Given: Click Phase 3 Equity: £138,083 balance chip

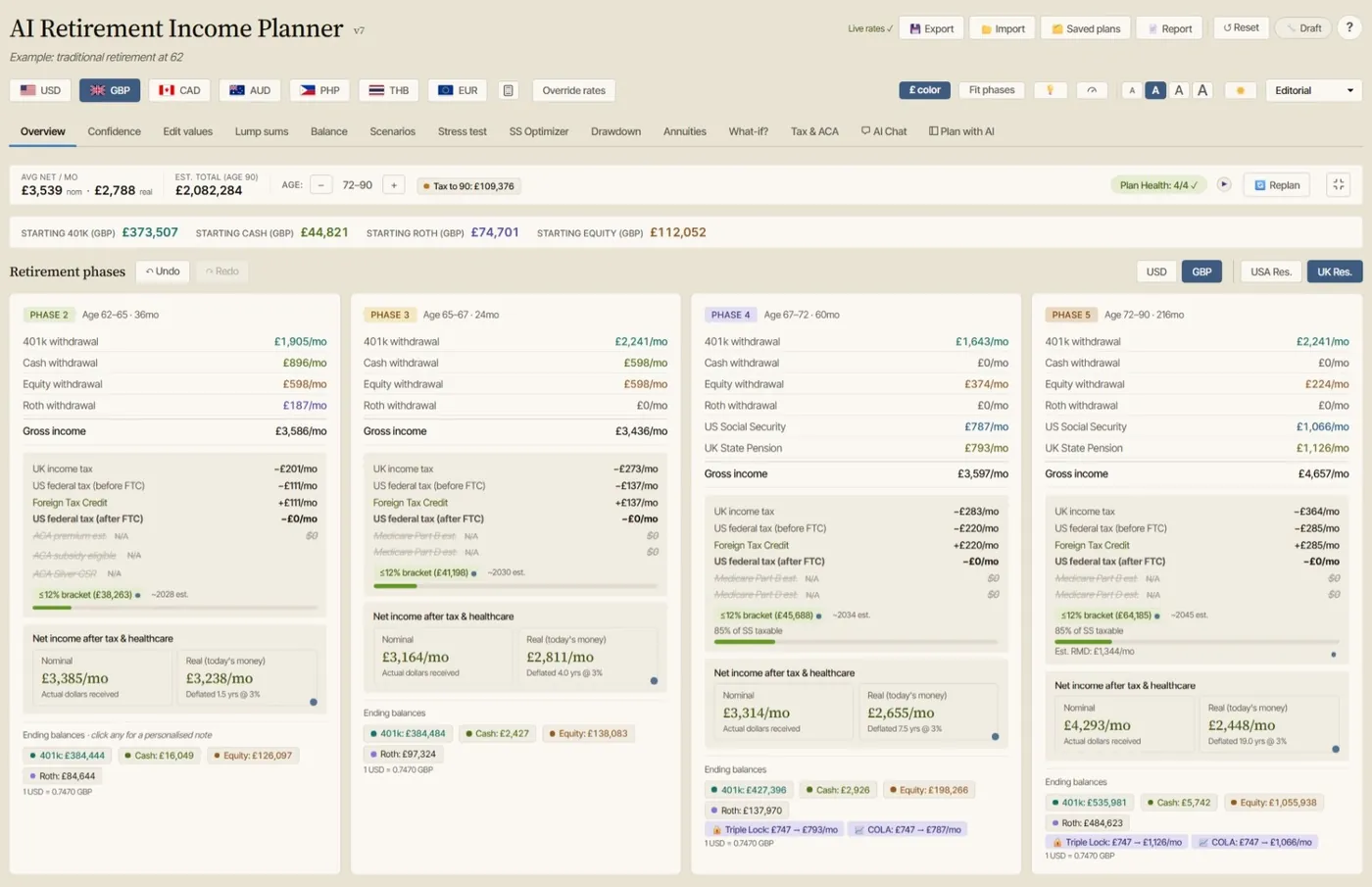Looking at the screenshot, I should click(588, 733).
